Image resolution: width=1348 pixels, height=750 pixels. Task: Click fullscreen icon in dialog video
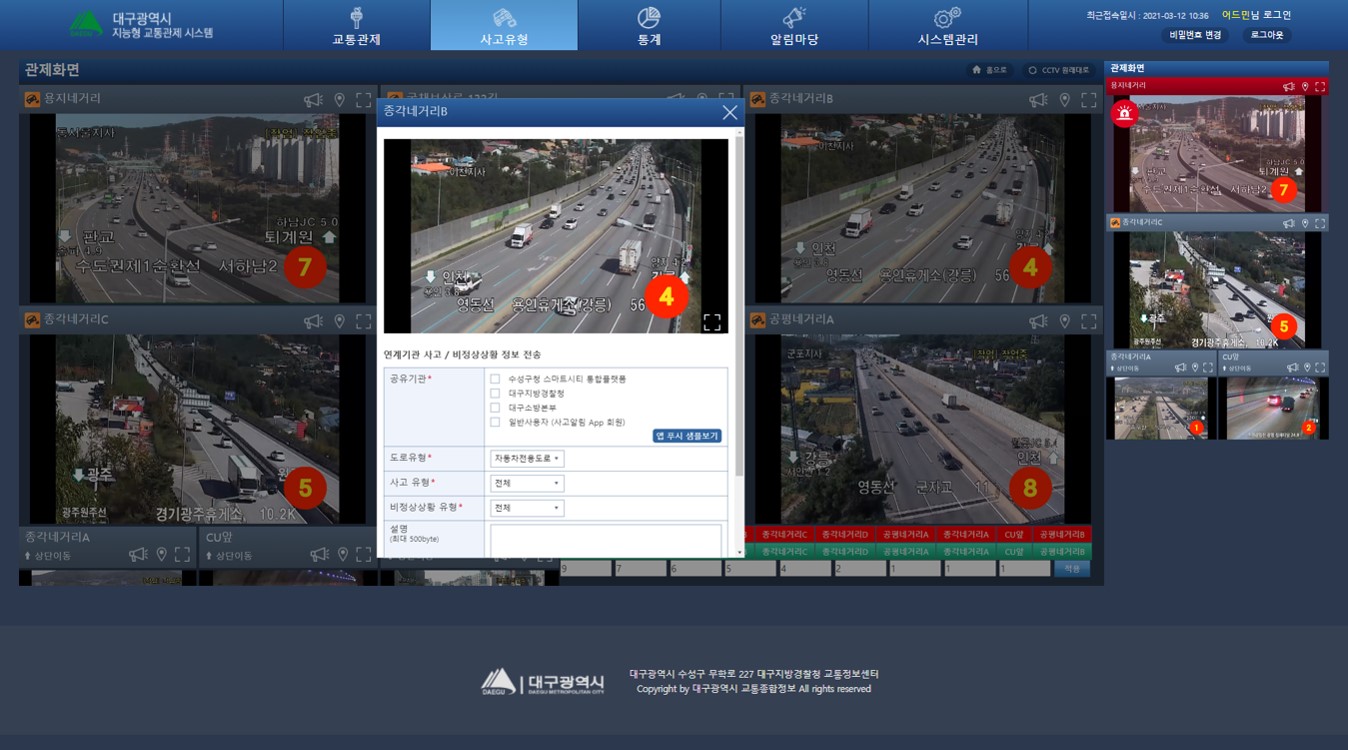pyautogui.click(x=711, y=322)
